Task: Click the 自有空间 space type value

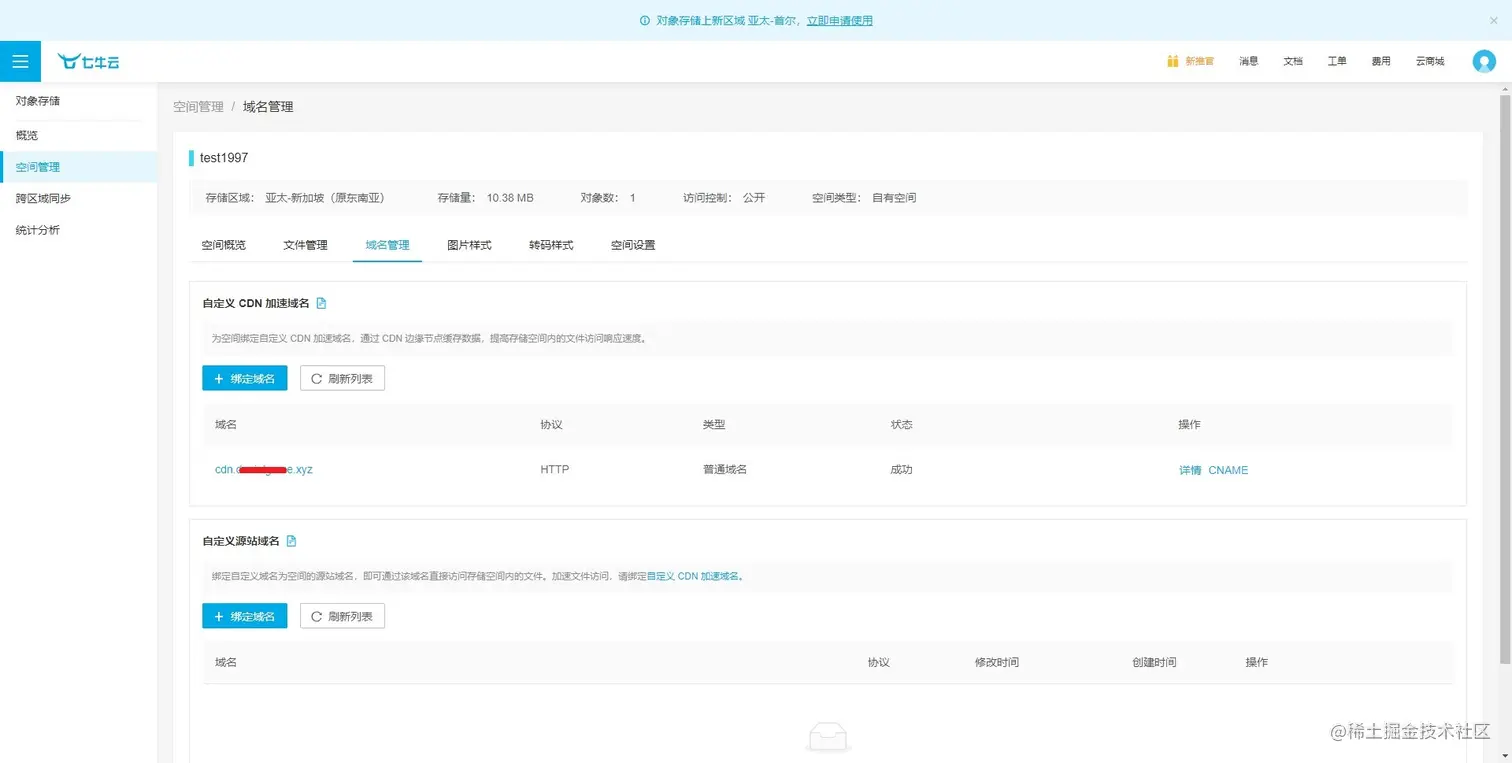Action: pos(894,198)
